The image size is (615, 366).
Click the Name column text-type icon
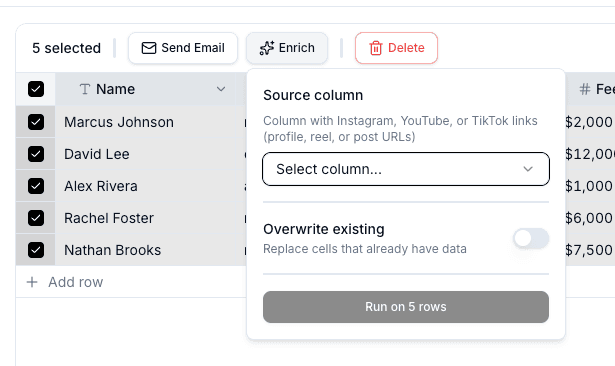85,89
